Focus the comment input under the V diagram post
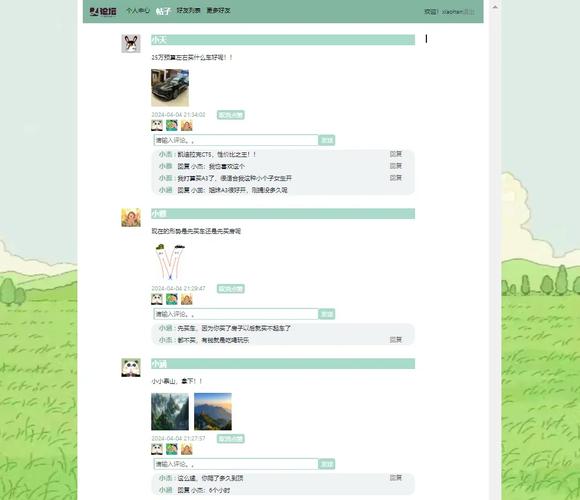The image size is (580, 500). [236, 314]
